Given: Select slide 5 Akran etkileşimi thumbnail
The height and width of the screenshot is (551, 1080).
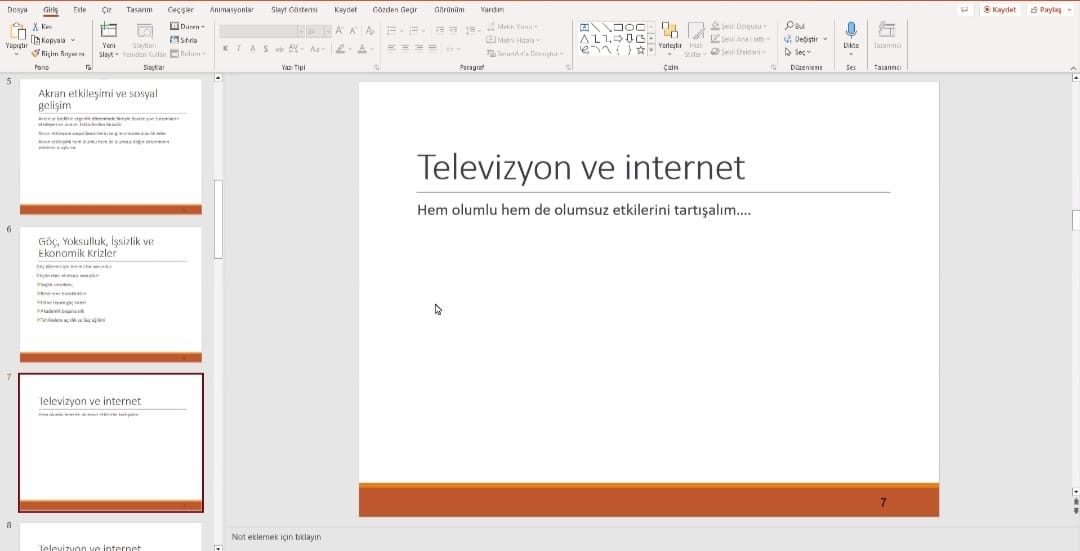Looking at the screenshot, I should coord(111,146).
